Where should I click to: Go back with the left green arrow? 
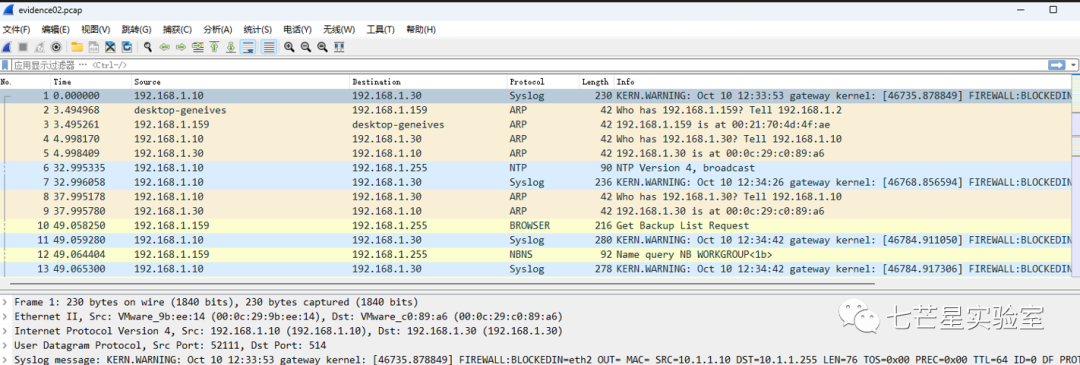[x=164, y=47]
